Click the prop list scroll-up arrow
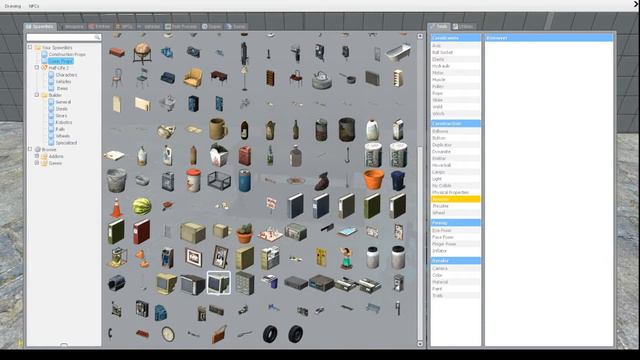The image size is (640, 360). [x=420, y=36]
